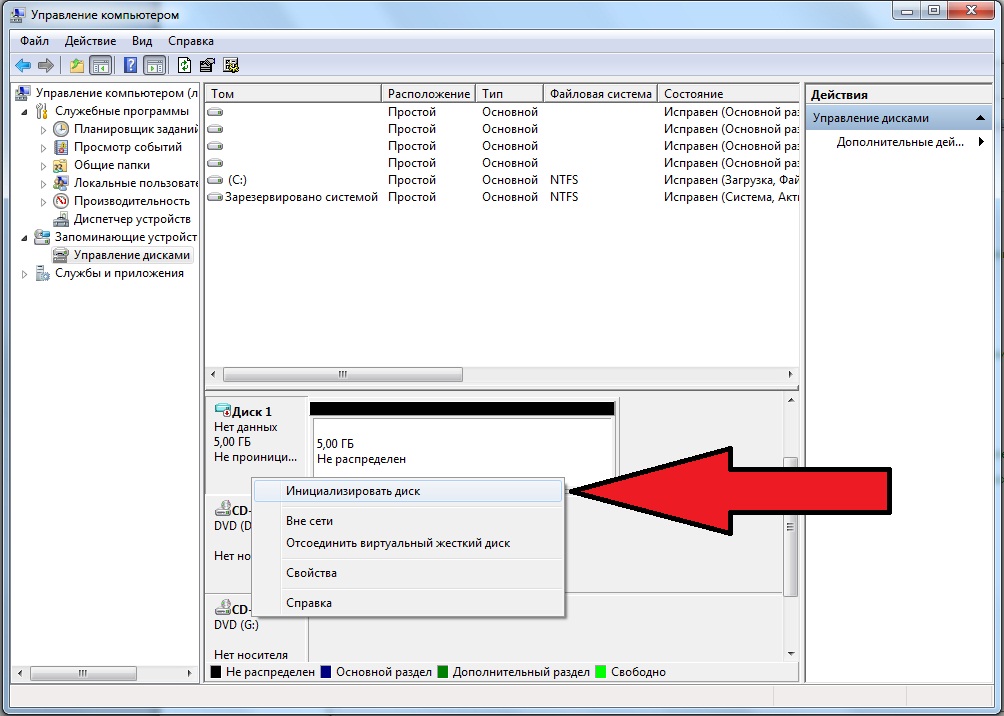Viewport: 1004px width, 716px height.
Task: Open the Действие menu
Action: [90, 41]
